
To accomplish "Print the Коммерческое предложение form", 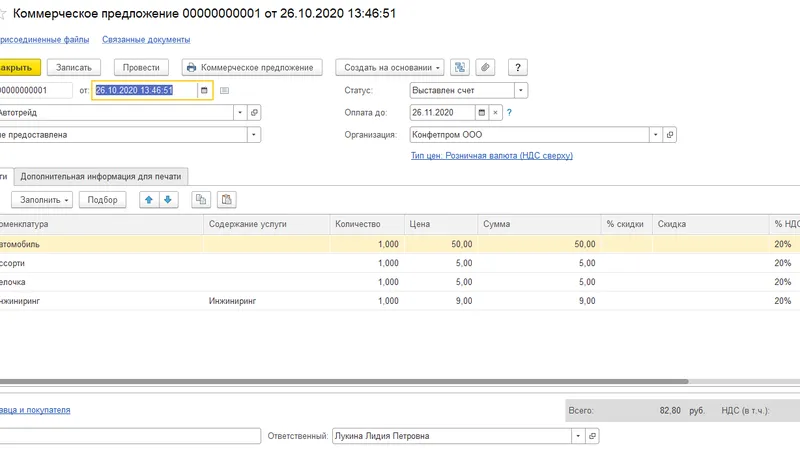I will click(x=252, y=67).
